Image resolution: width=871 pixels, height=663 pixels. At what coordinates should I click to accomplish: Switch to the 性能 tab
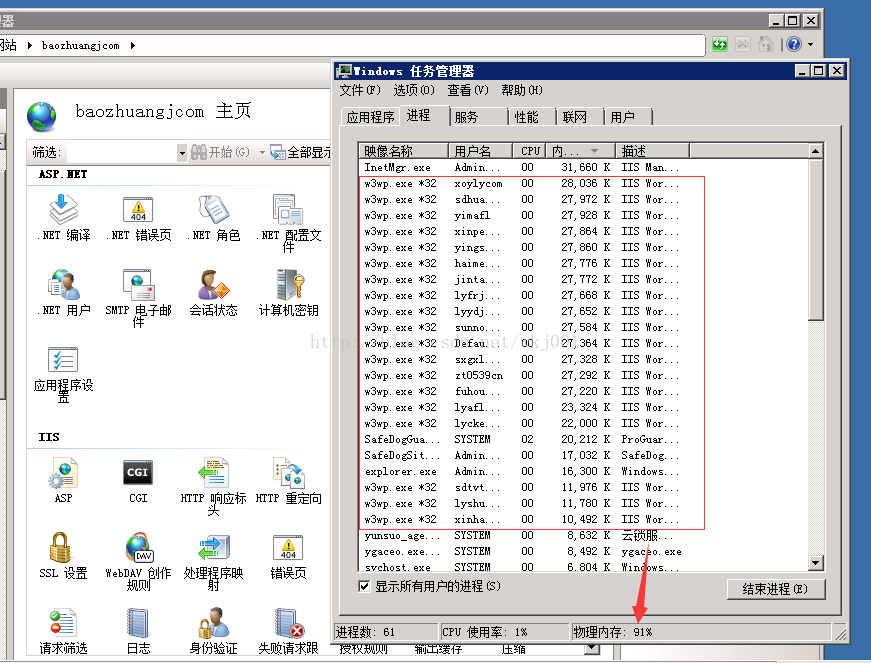pos(532,117)
